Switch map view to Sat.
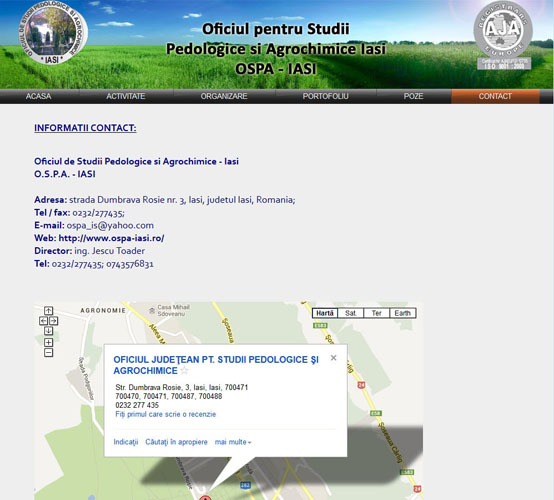 (x=350, y=313)
